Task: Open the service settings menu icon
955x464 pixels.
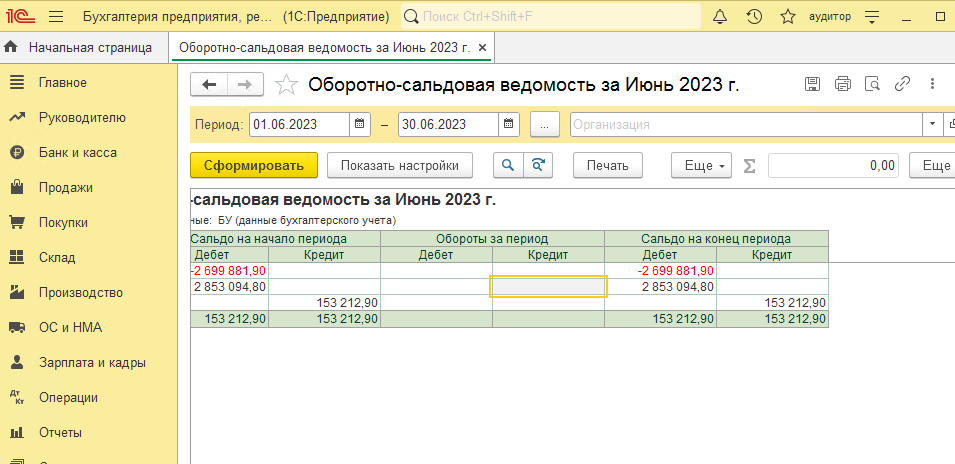Action: click(x=873, y=17)
